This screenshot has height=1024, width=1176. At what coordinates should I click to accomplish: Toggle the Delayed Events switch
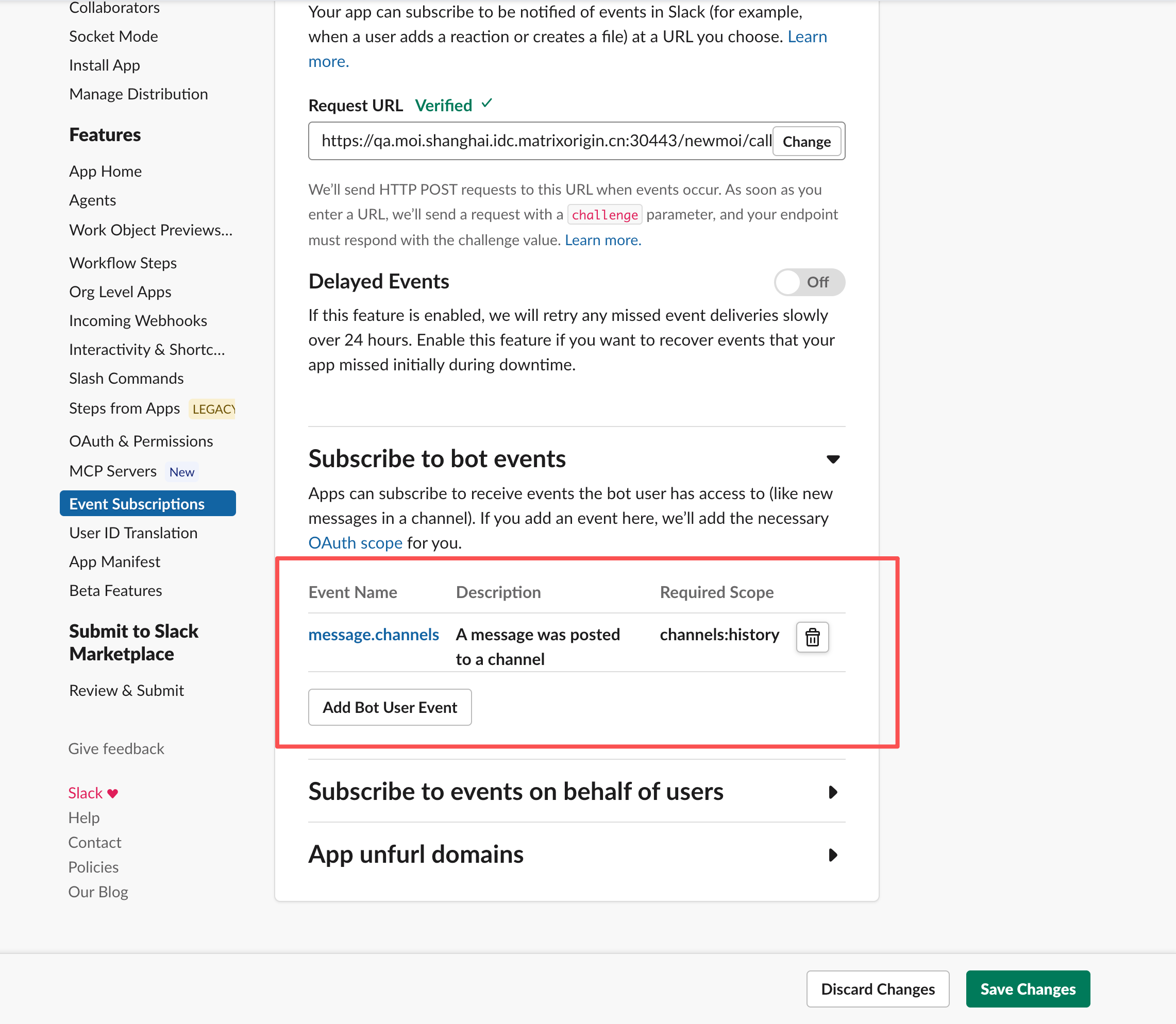809,282
